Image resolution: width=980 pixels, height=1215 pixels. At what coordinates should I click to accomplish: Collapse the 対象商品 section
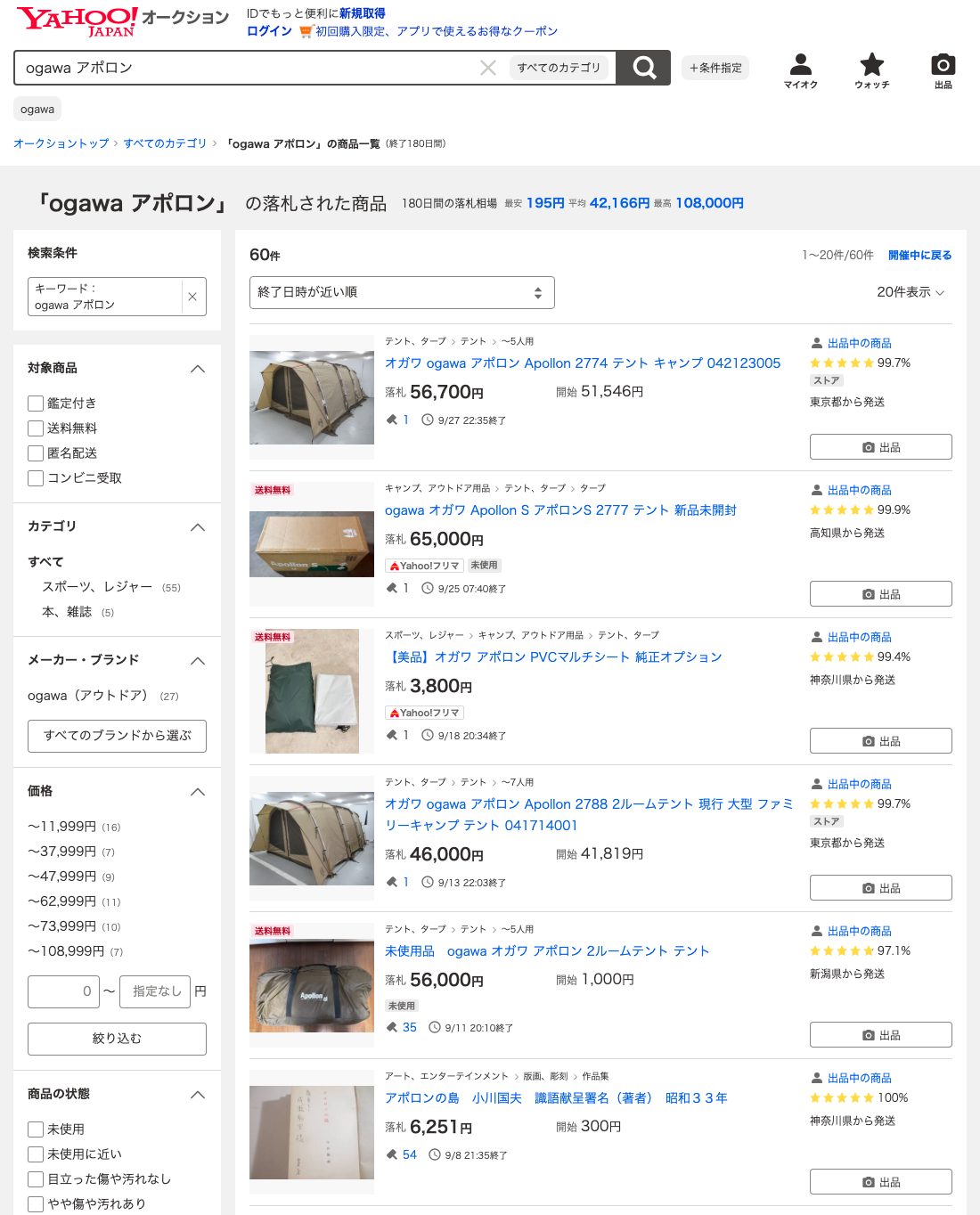point(198,369)
